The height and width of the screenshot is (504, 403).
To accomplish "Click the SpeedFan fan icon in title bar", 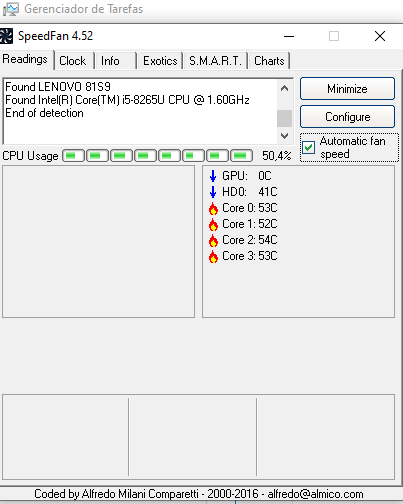I will click(x=6, y=36).
